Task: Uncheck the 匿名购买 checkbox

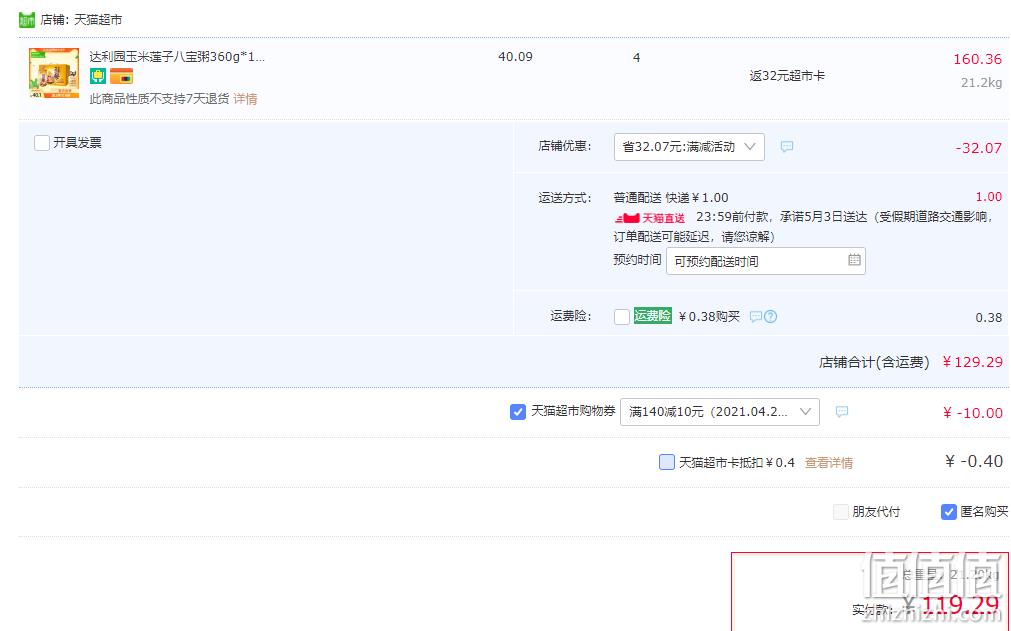Action: [948, 512]
